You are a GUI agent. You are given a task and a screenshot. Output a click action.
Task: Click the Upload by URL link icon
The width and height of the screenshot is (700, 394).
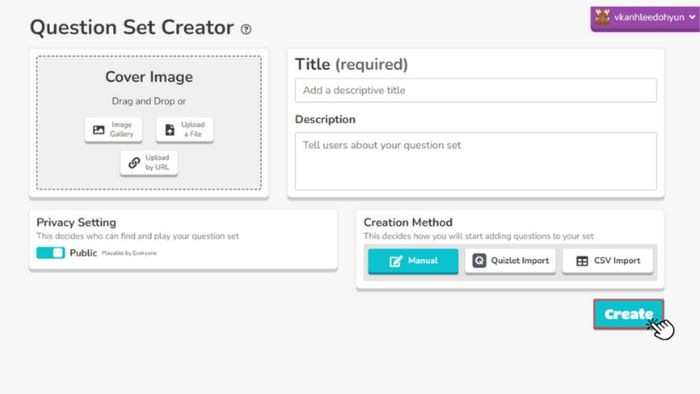click(x=134, y=163)
